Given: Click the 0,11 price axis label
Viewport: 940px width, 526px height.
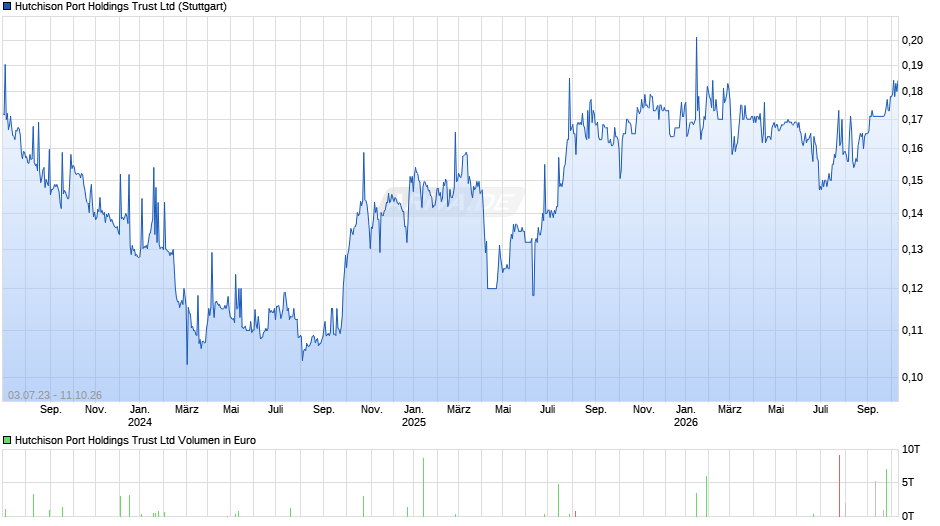Looking at the screenshot, I should click(912, 330).
